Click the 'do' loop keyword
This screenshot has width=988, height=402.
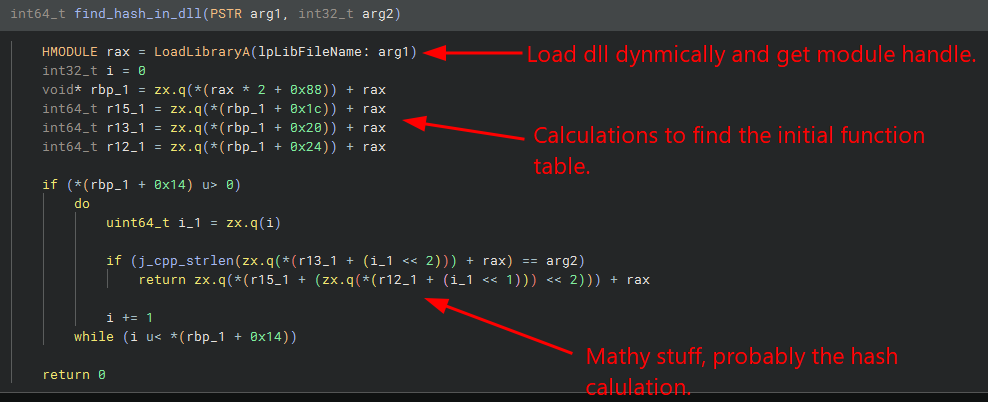coord(82,204)
